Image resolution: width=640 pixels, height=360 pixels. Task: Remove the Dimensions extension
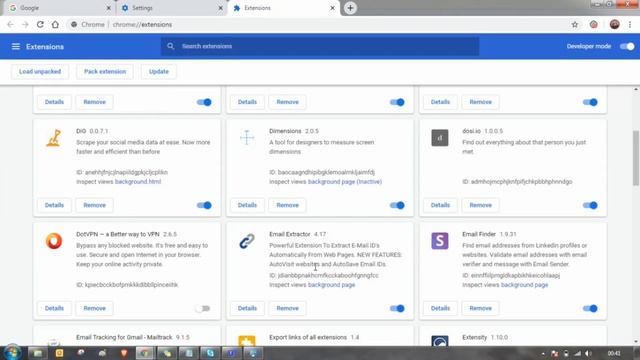click(288, 205)
